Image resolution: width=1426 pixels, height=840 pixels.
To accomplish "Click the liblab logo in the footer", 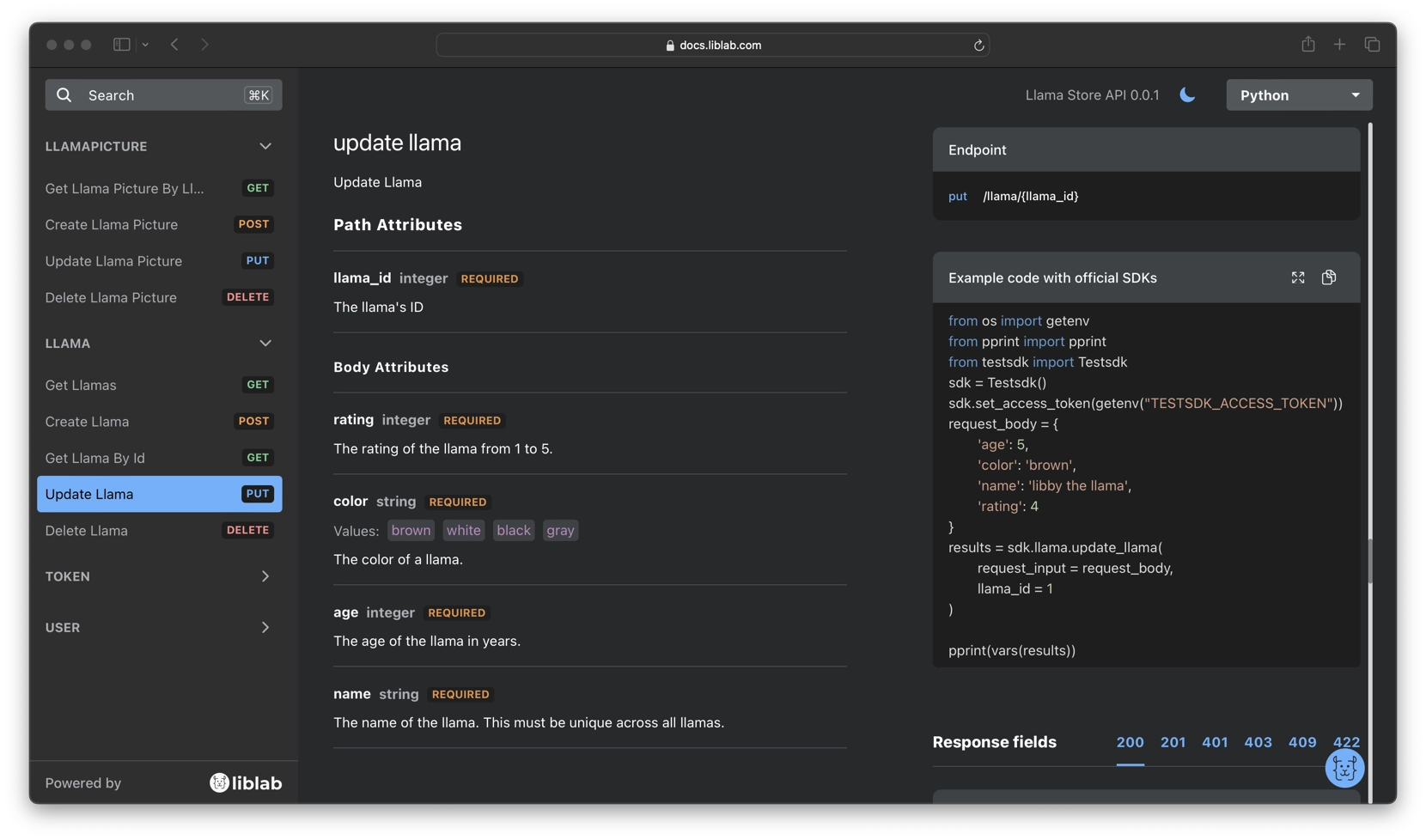I will coord(245,782).
